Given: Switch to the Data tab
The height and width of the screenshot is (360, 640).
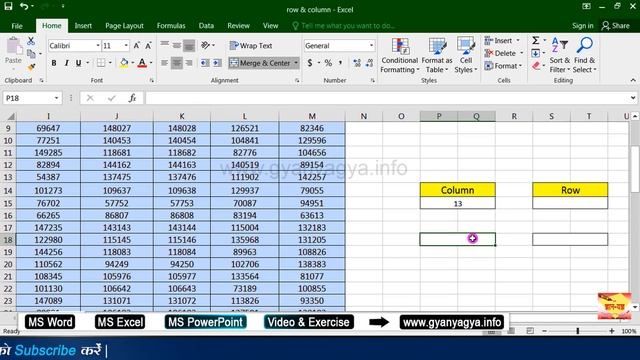Looking at the screenshot, I should [x=206, y=26].
